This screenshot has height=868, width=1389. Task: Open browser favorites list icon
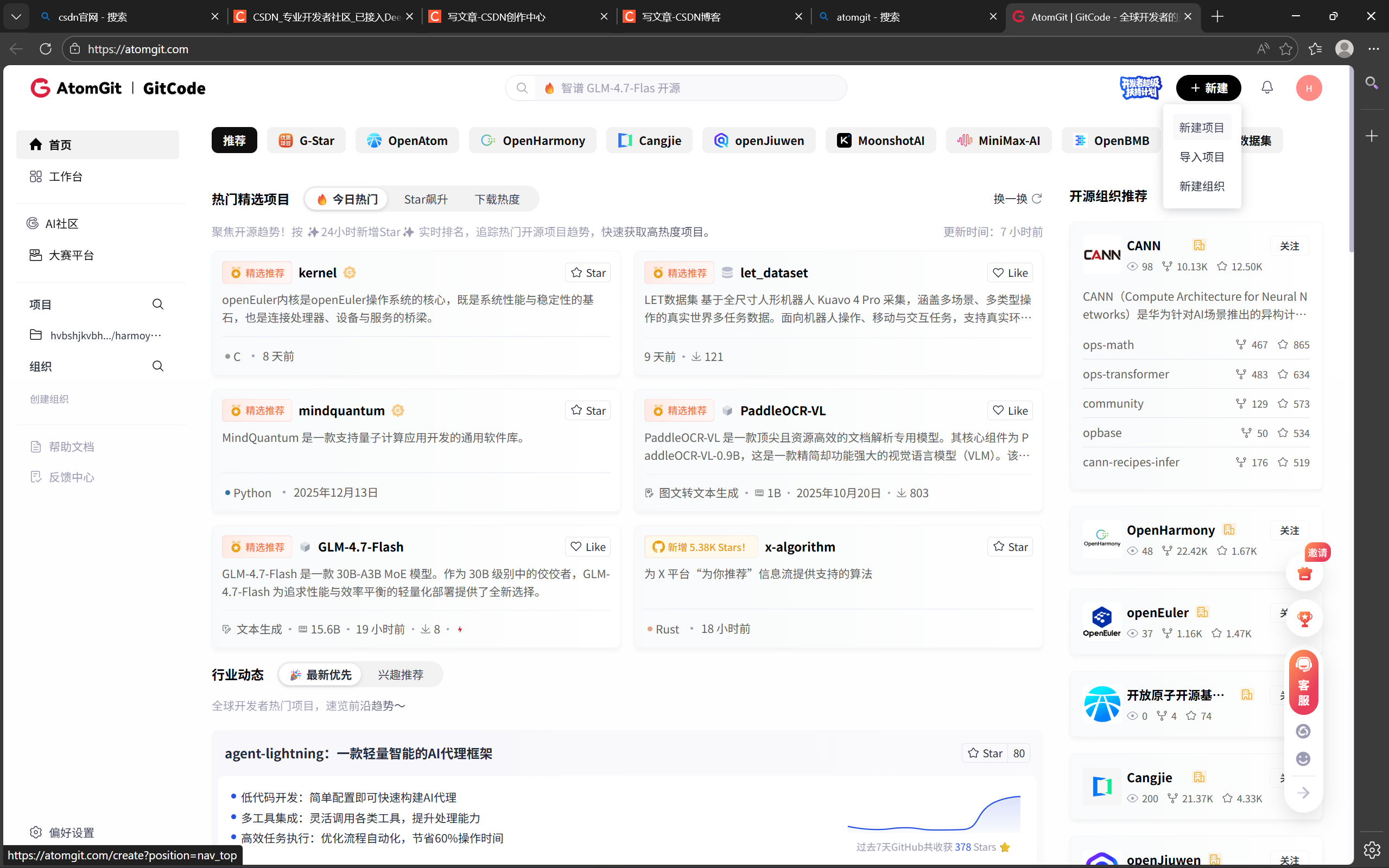coord(1315,49)
